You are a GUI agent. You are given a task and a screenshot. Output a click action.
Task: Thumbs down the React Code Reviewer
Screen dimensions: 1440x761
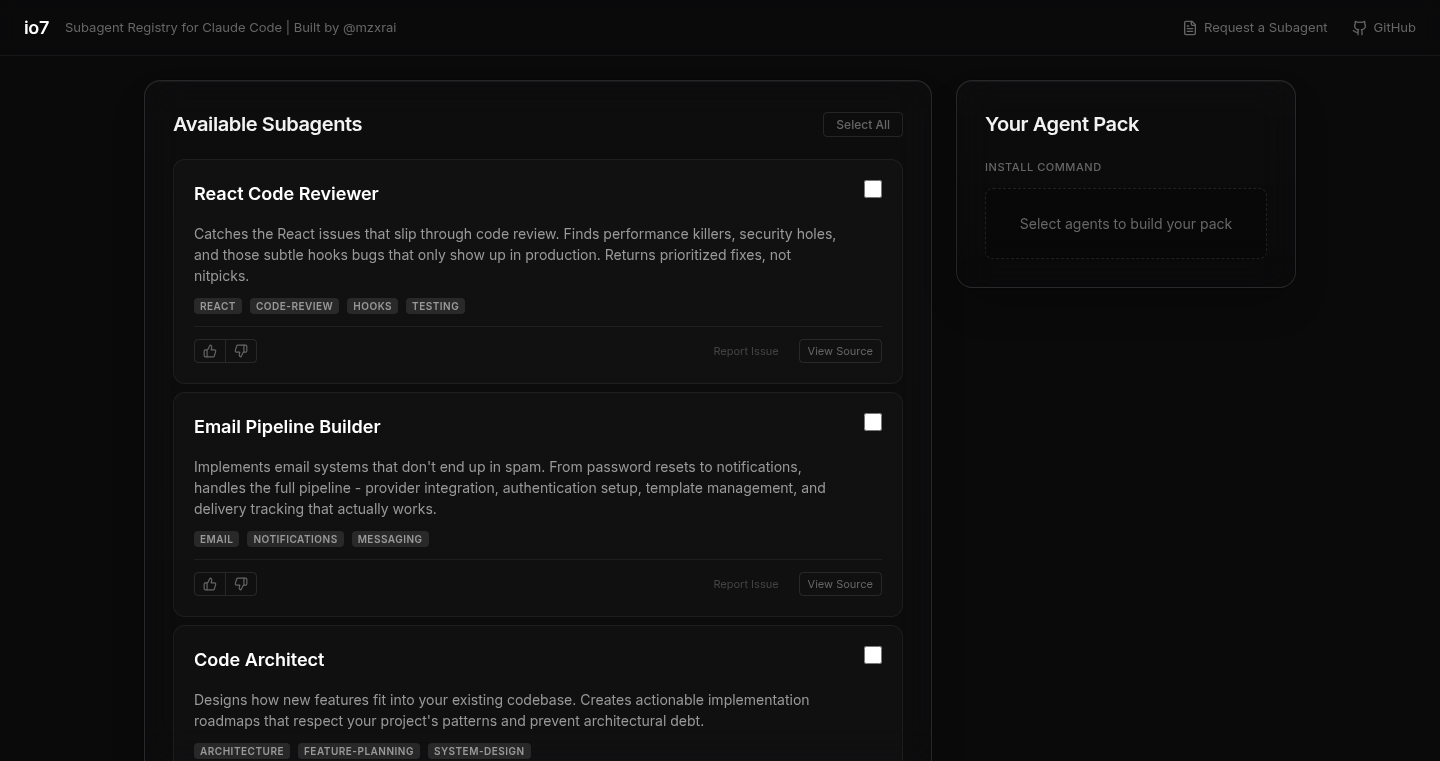241,351
